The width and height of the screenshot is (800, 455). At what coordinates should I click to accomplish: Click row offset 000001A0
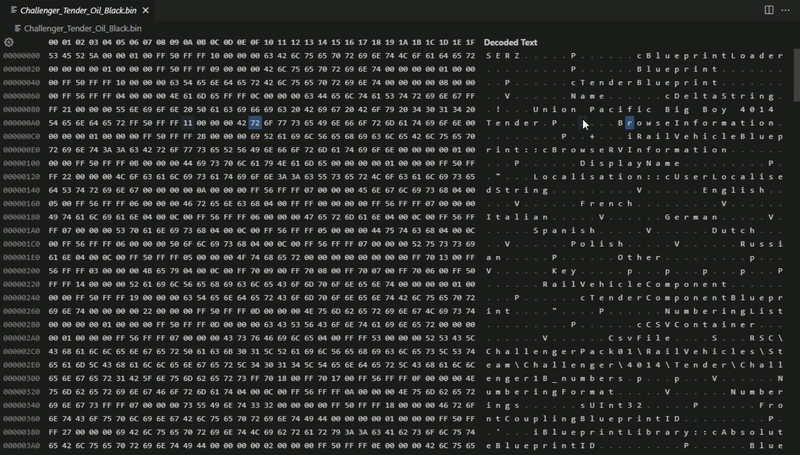tap(21, 231)
